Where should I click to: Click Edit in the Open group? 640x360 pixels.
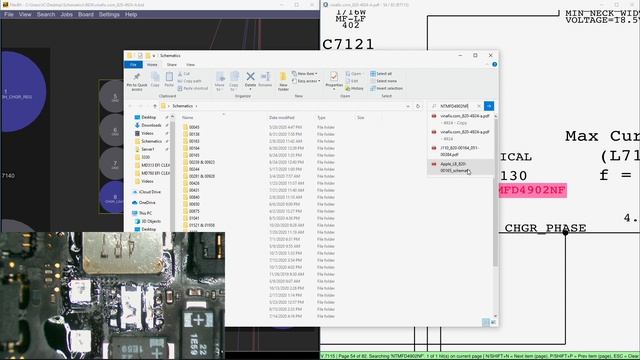click(353, 81)
